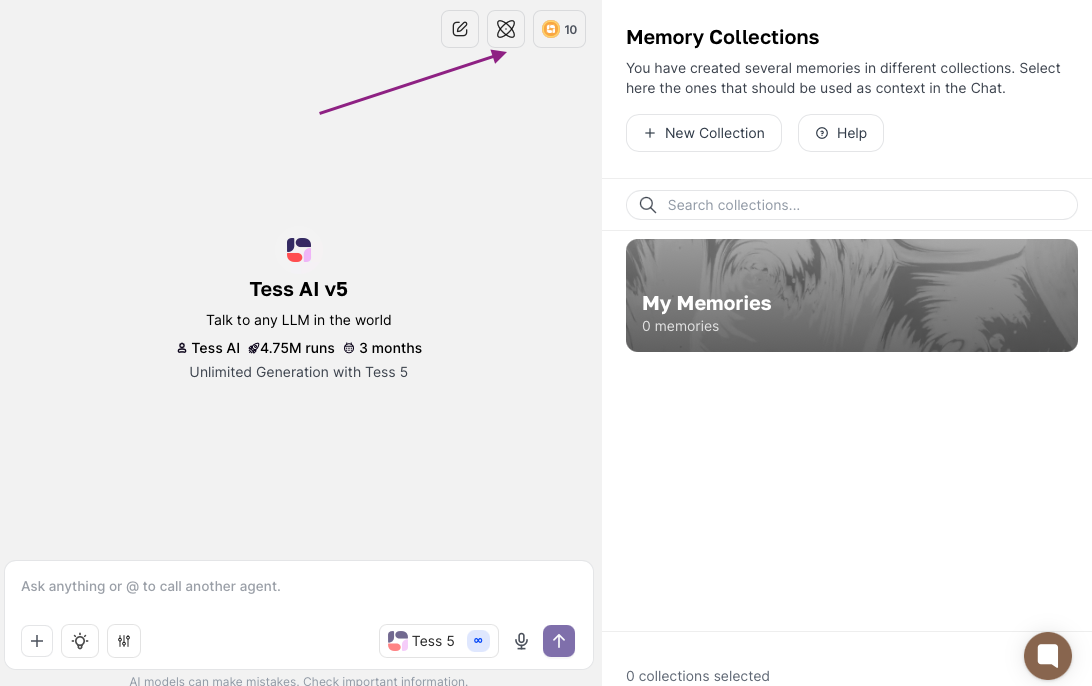
Task: Start a new chat with the edit icon
Action: click(460, 29)
